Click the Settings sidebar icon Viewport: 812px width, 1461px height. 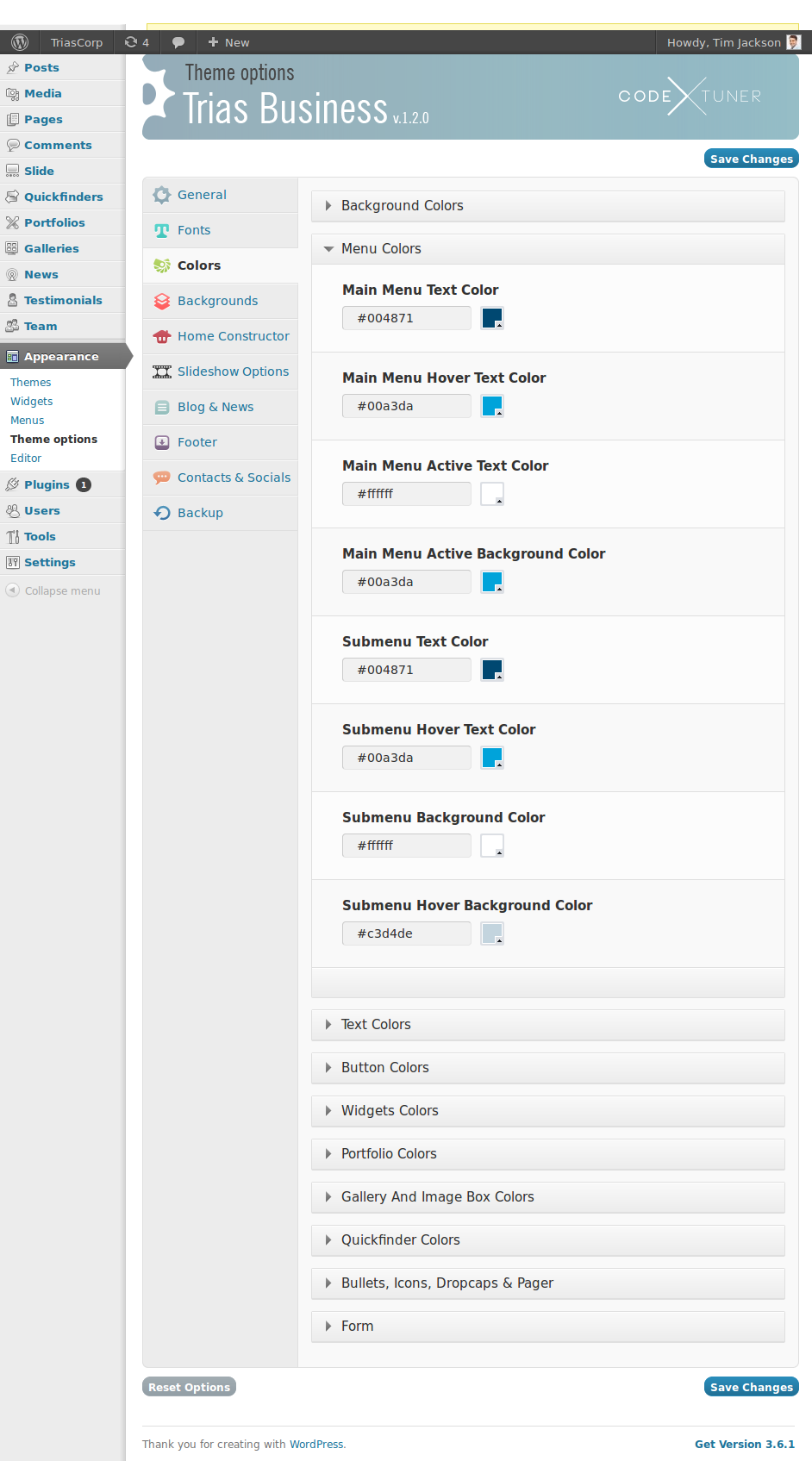pos(13,562)
